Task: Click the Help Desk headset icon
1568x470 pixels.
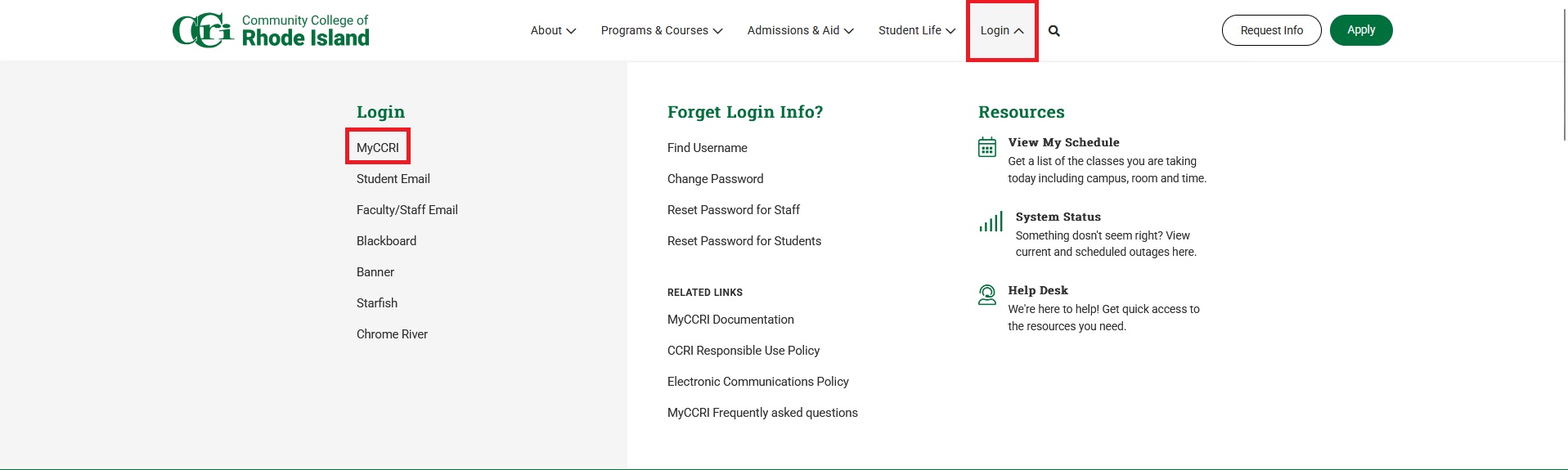Action: tap(987, 295)
